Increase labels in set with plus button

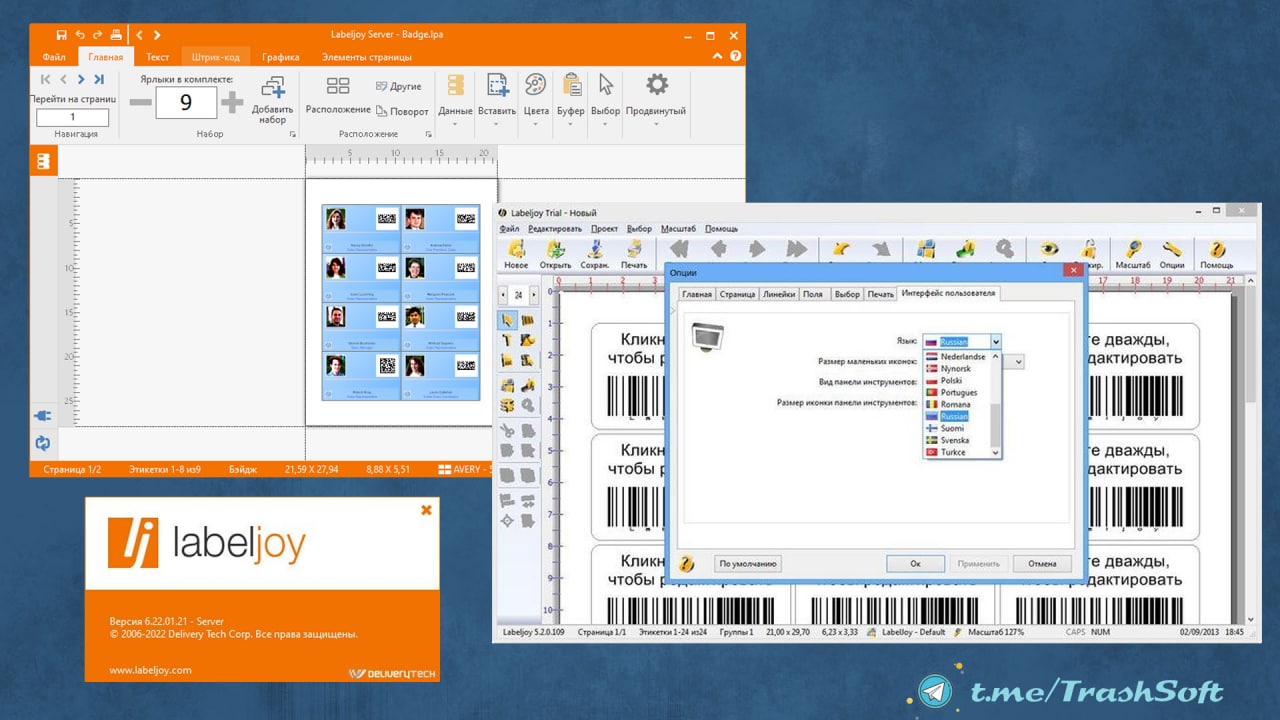pos(232,102)
